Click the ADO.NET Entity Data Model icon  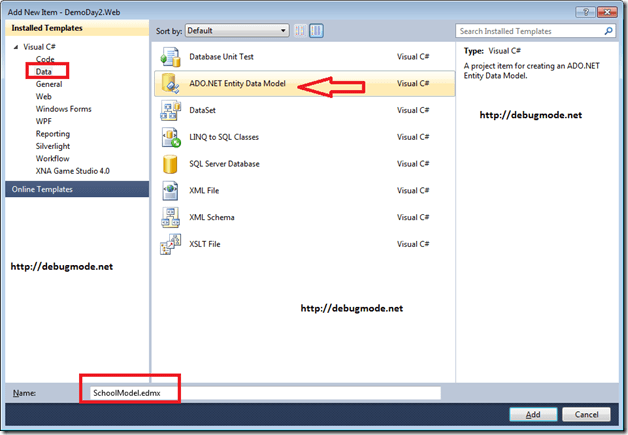[x=169, y=84]
